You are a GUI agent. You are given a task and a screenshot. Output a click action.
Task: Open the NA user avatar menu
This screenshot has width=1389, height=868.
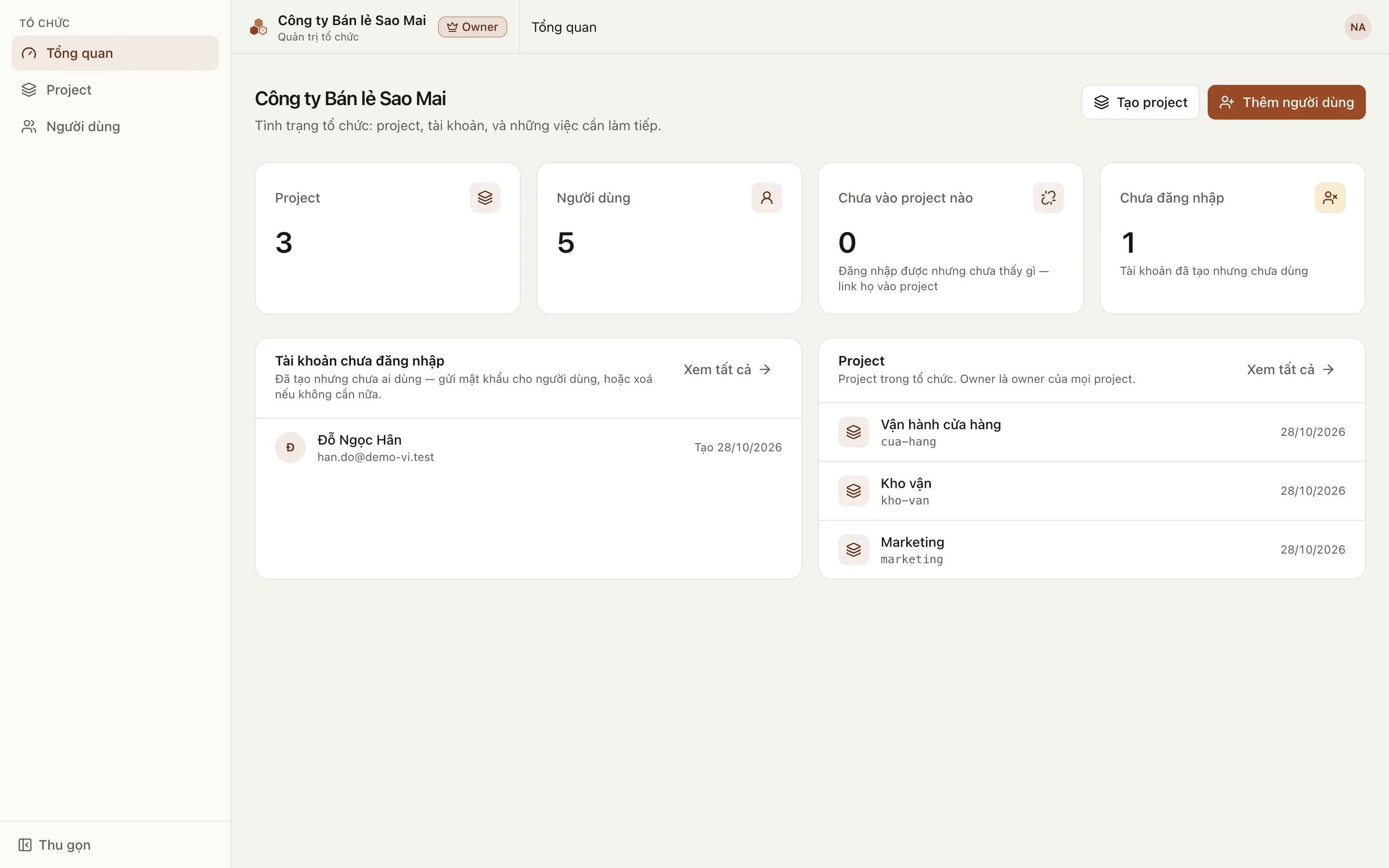pyautogui.click(x=1358, y=27)
